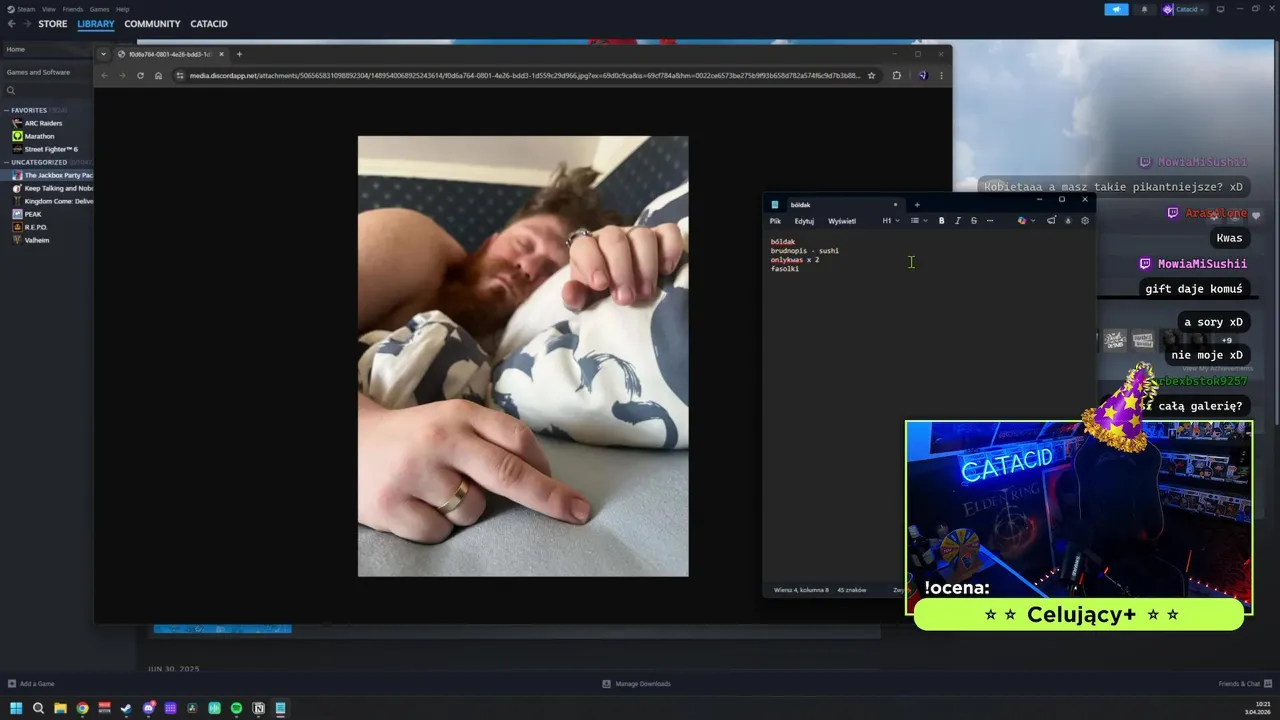
Task: Go to the Steam COMMUNITY tab
Action: pyautogui.click(x=152, y=24)
